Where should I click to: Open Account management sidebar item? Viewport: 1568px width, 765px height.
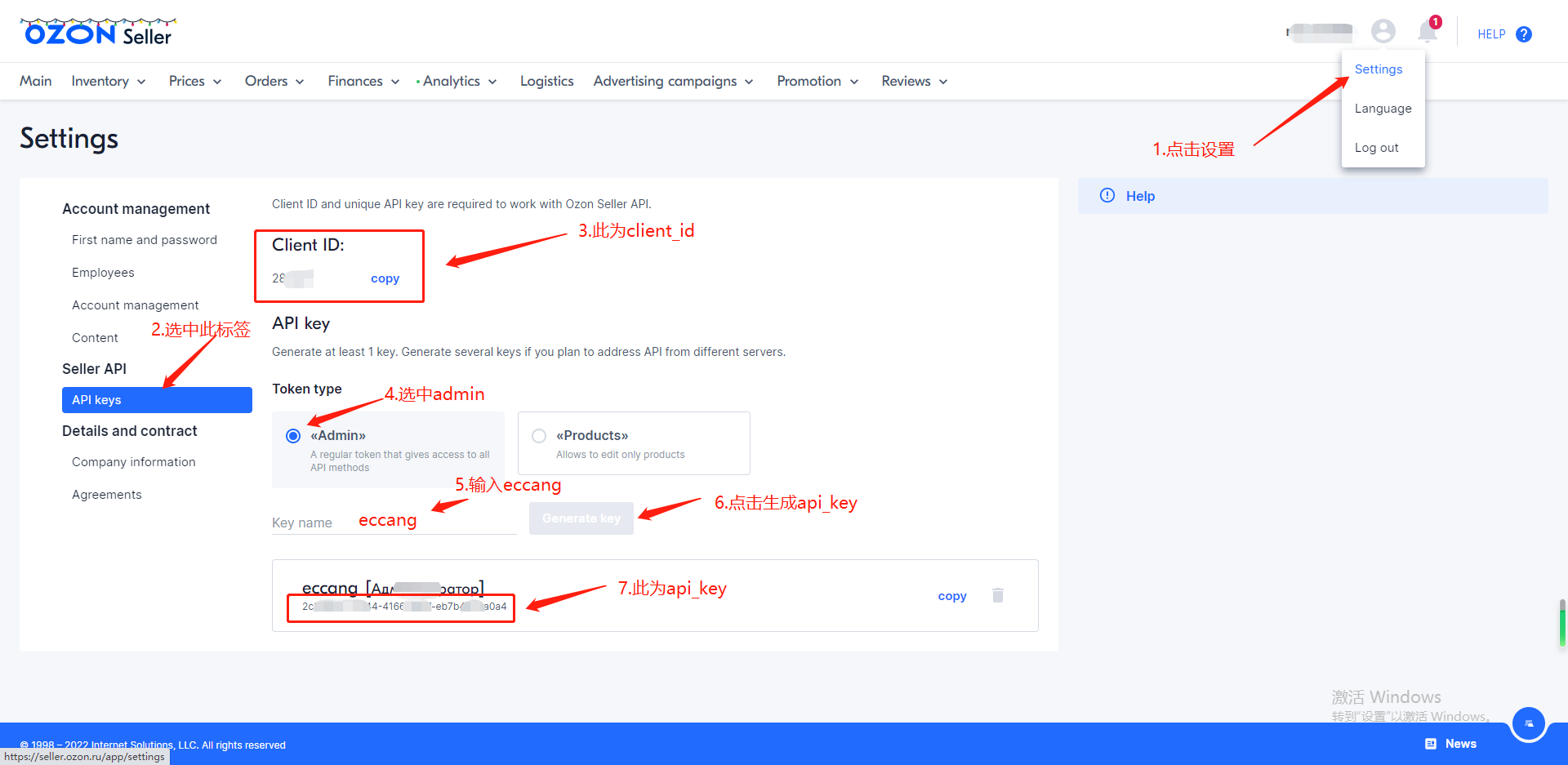pyautogui.click(x=136, y=305)
